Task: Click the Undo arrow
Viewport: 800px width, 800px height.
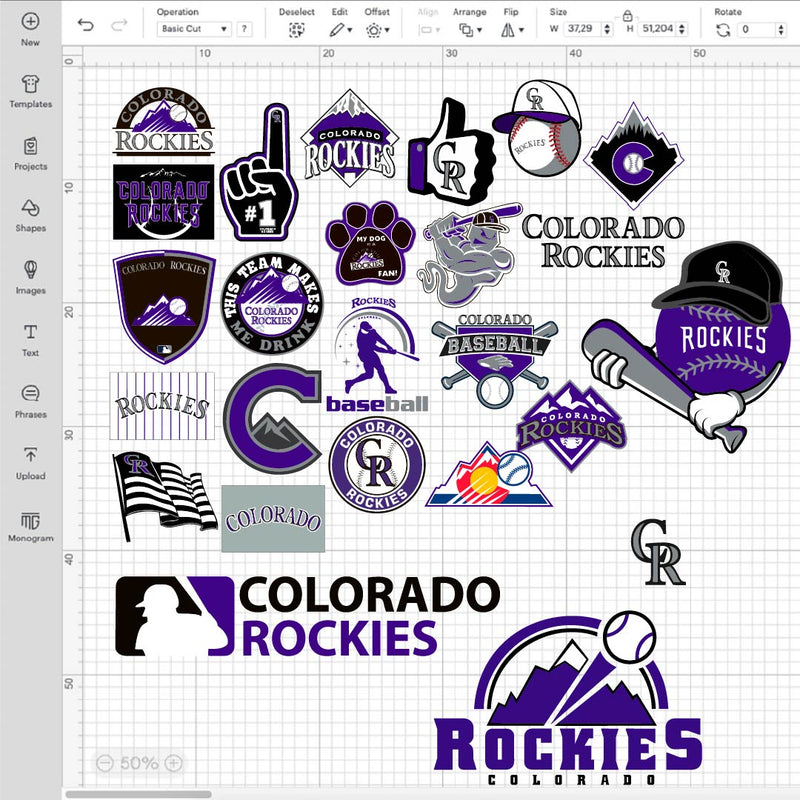Action: coord(86,25)
